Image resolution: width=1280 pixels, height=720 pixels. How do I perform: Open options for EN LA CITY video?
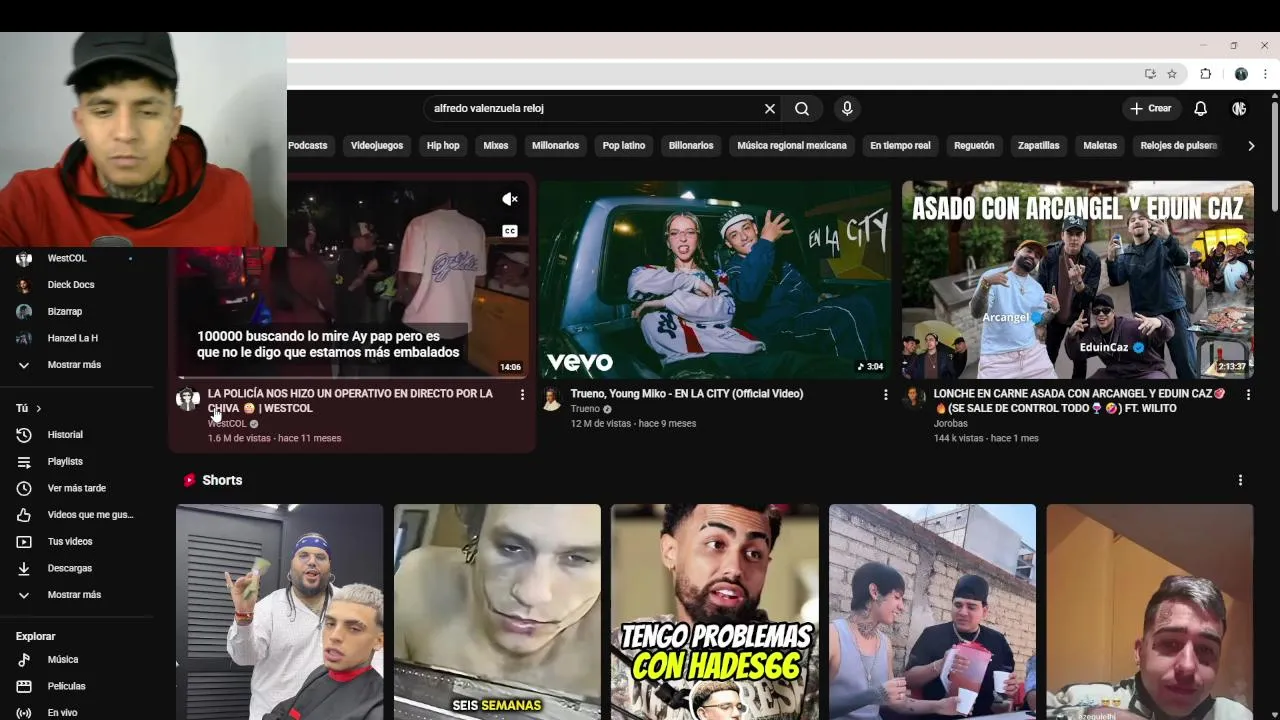click(885, 395)
